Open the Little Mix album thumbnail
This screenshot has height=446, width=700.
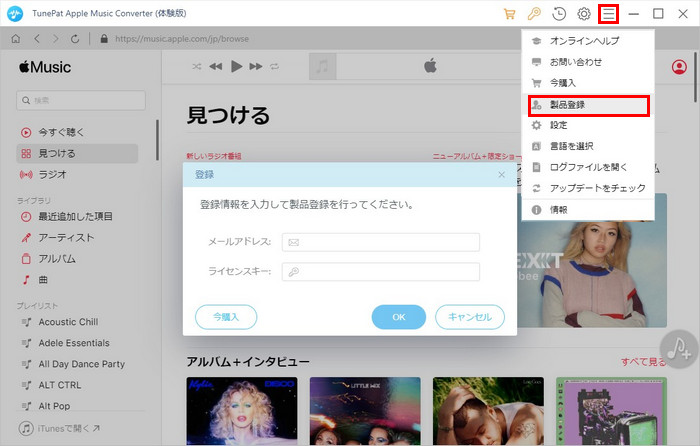click(x=365, y=411)
